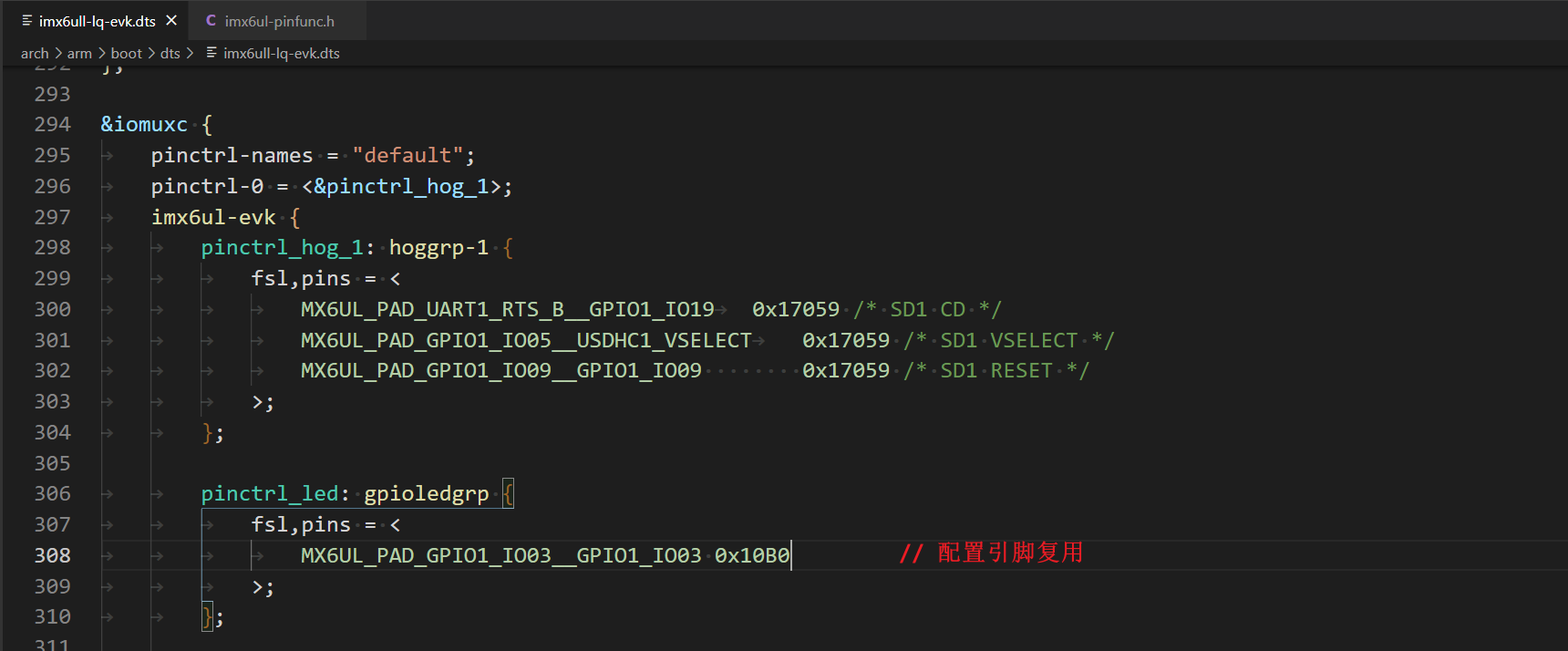The height and width of the screenshot is (651, 1568).
Task: Click the SD1 RESET comment
Action: click(x=996, y=370)
